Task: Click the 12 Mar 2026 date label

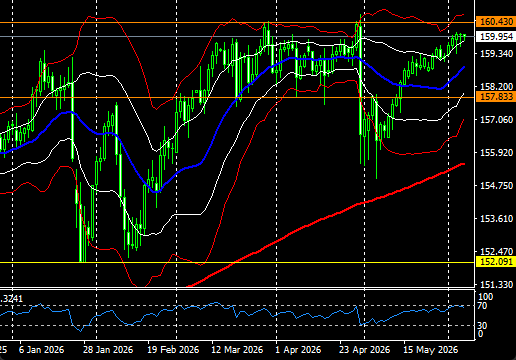Action: (x=237, y=350)
